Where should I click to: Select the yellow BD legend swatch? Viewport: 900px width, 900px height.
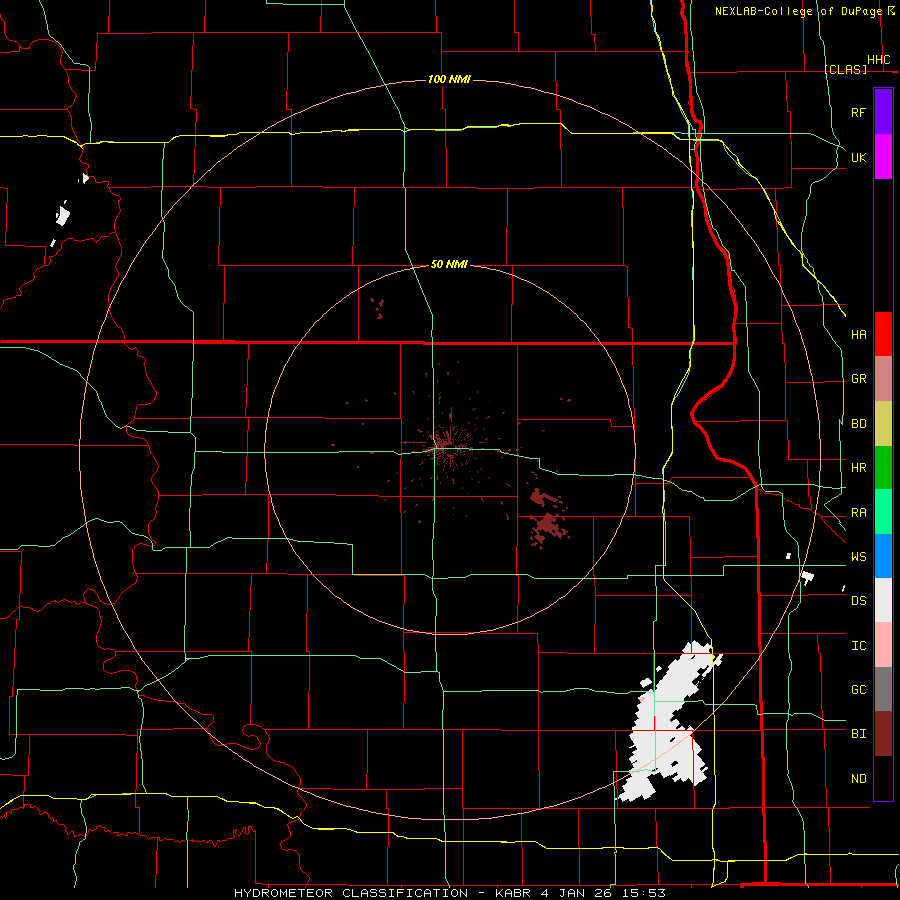(x=883, y=424)
